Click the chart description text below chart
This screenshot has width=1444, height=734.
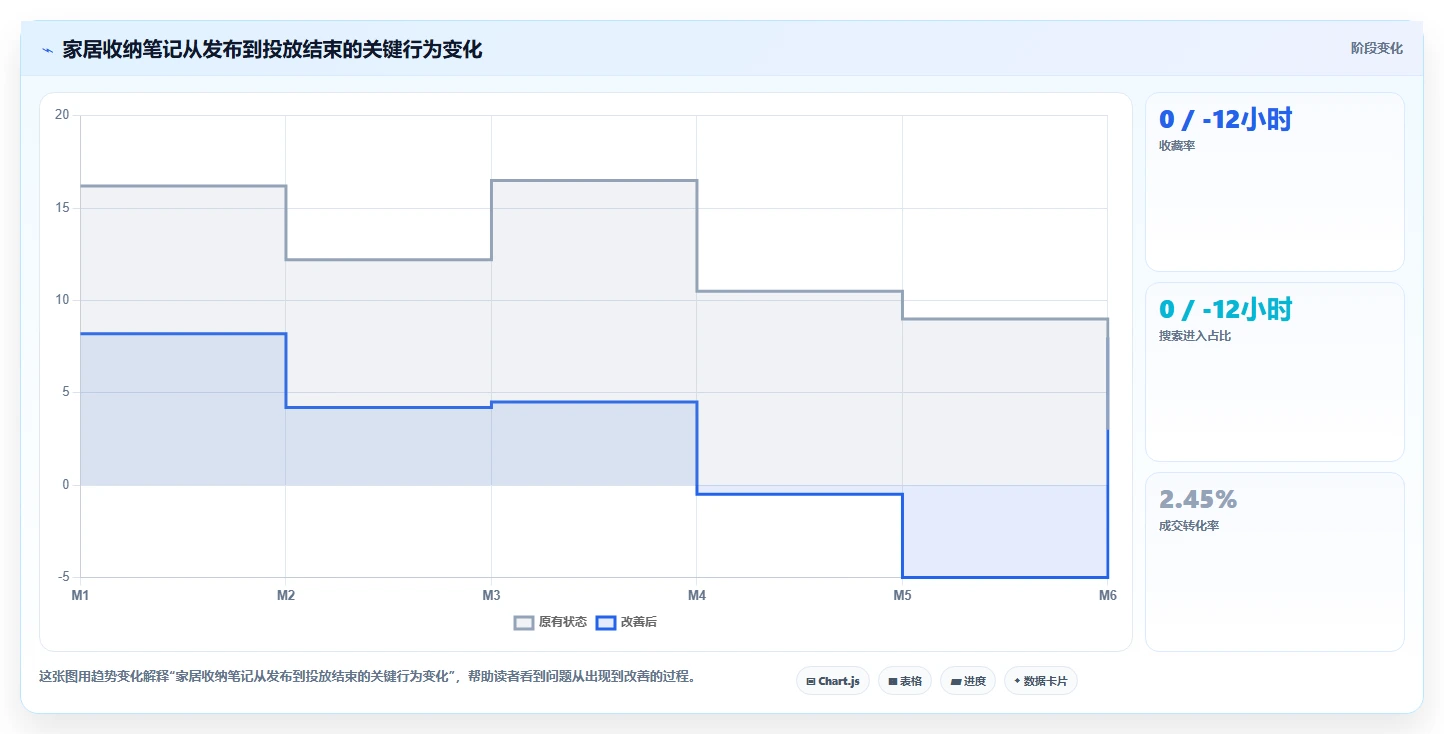[x=367, y=677]
